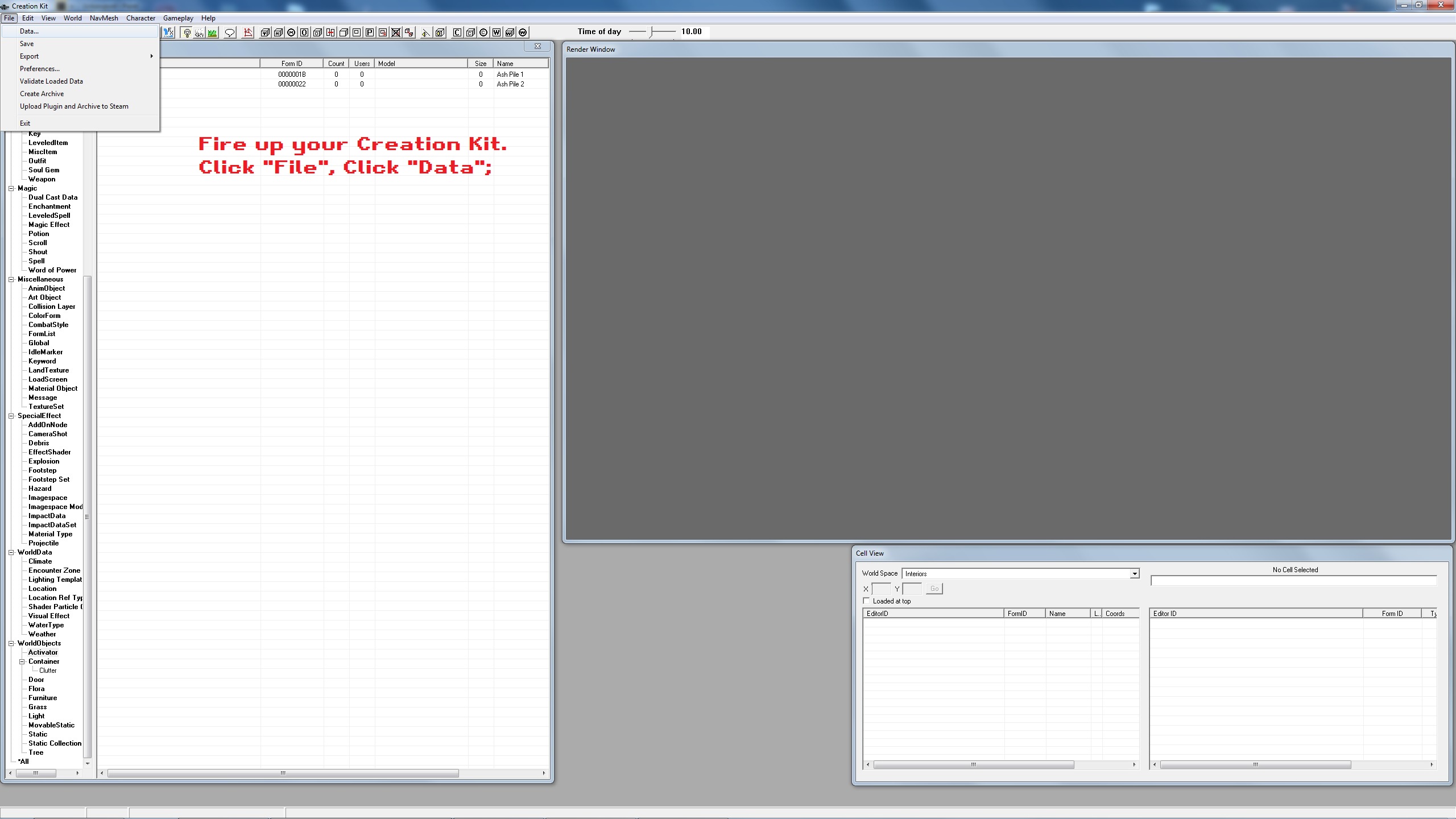Enable the Loaded at top checkbox
The height and width of the screenshot is (819, 1456).
(867, 601)
